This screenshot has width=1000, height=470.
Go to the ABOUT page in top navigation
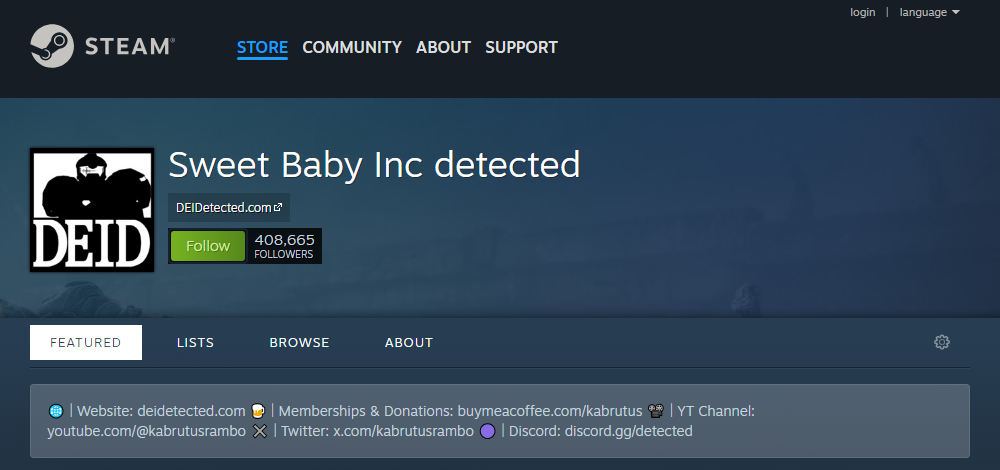443,47
